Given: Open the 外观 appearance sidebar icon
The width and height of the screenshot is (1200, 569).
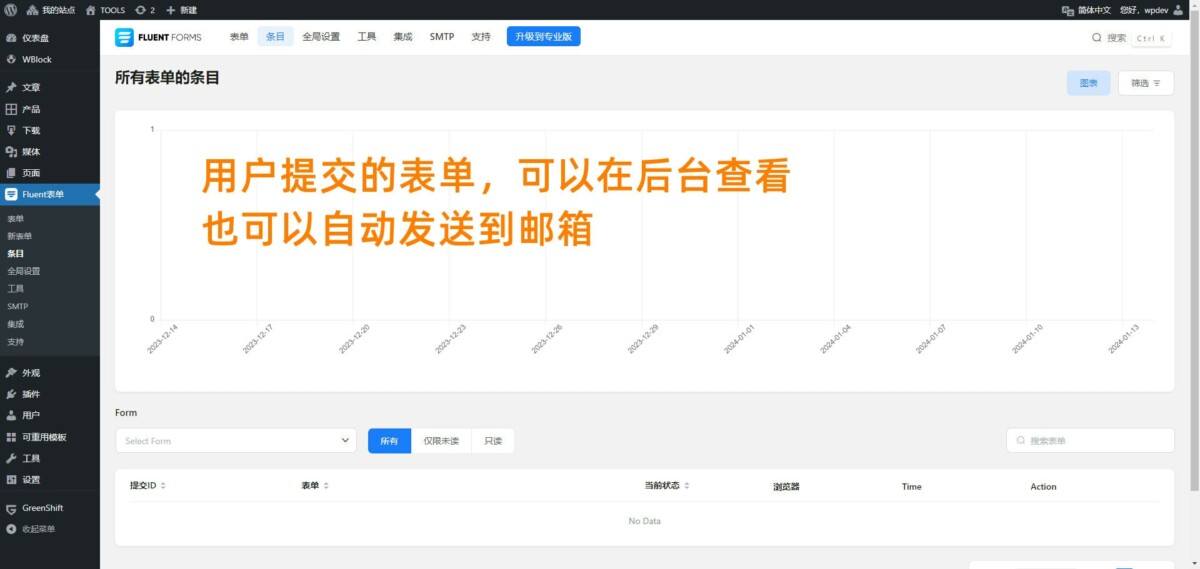Looking at the screenshot, I should (x=11, y=373).
